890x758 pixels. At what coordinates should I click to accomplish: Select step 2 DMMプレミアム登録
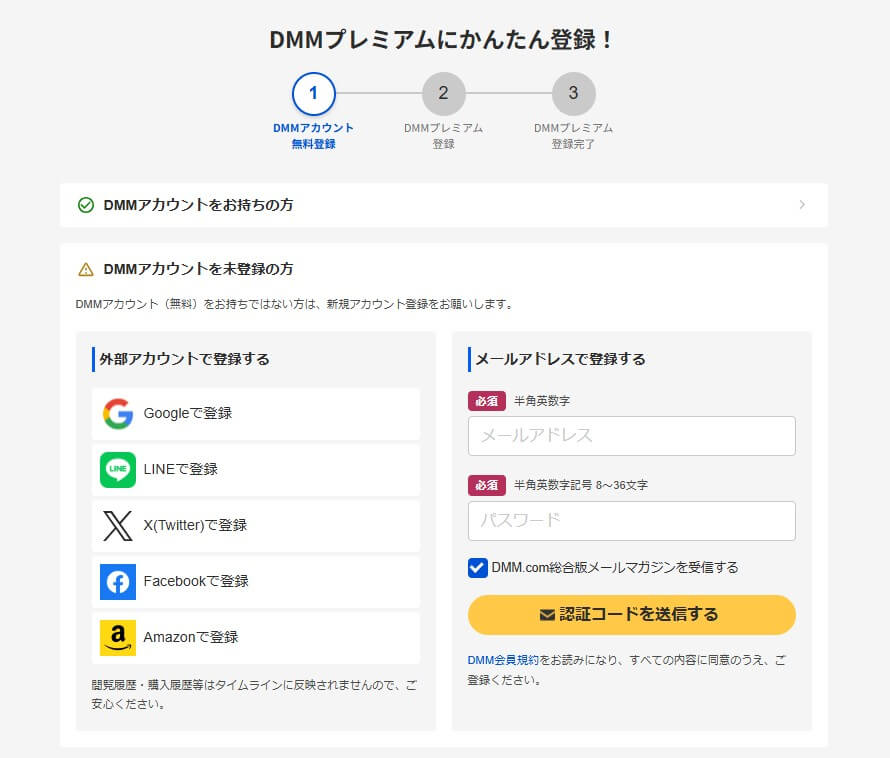(444, 93)
